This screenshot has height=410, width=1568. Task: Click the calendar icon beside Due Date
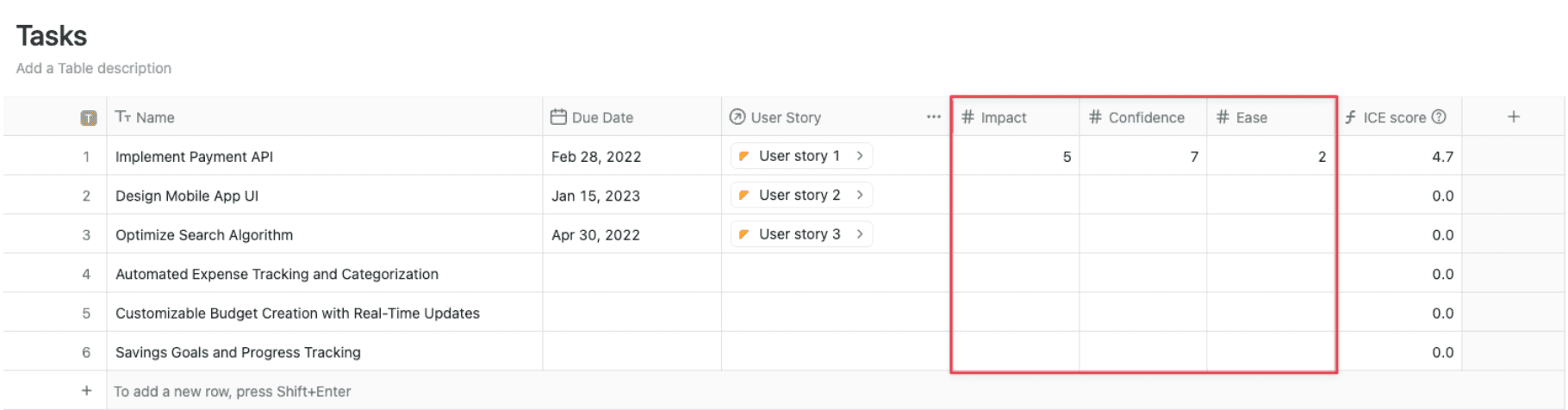558,117
